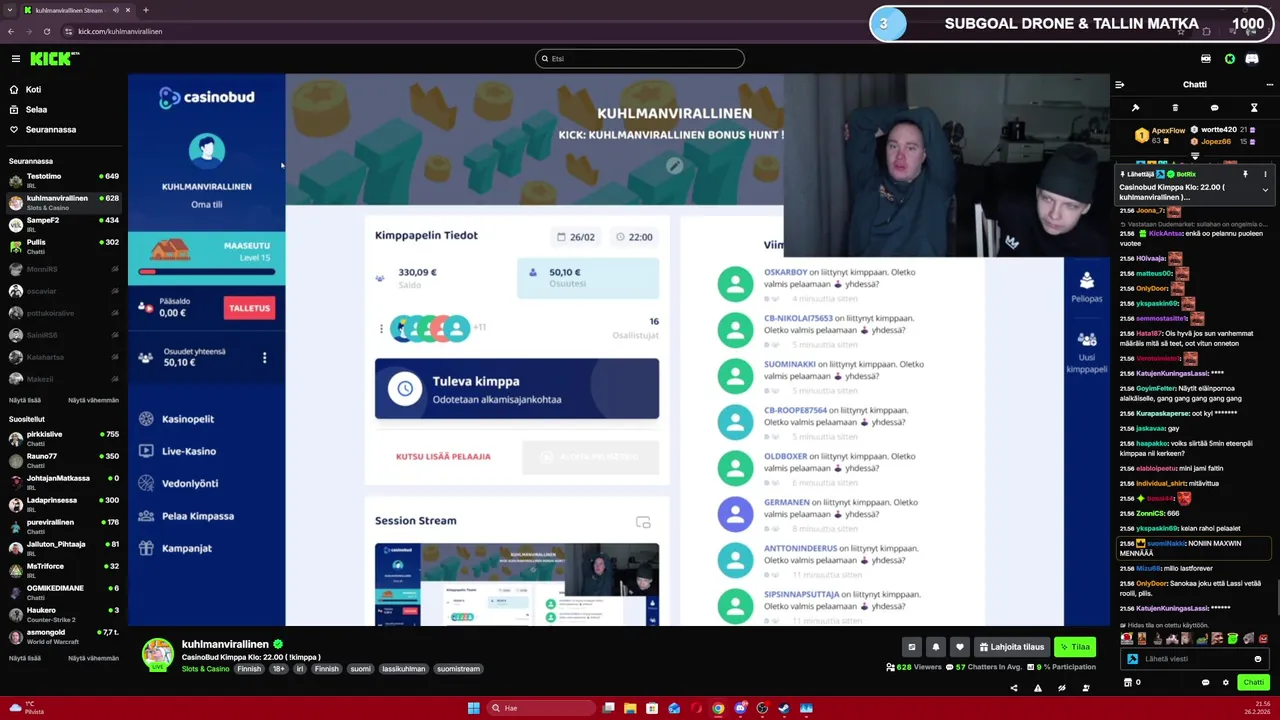Viewport: 1280px width, 720px height.
Task: Click the suomistream tag
Action: 458,669
